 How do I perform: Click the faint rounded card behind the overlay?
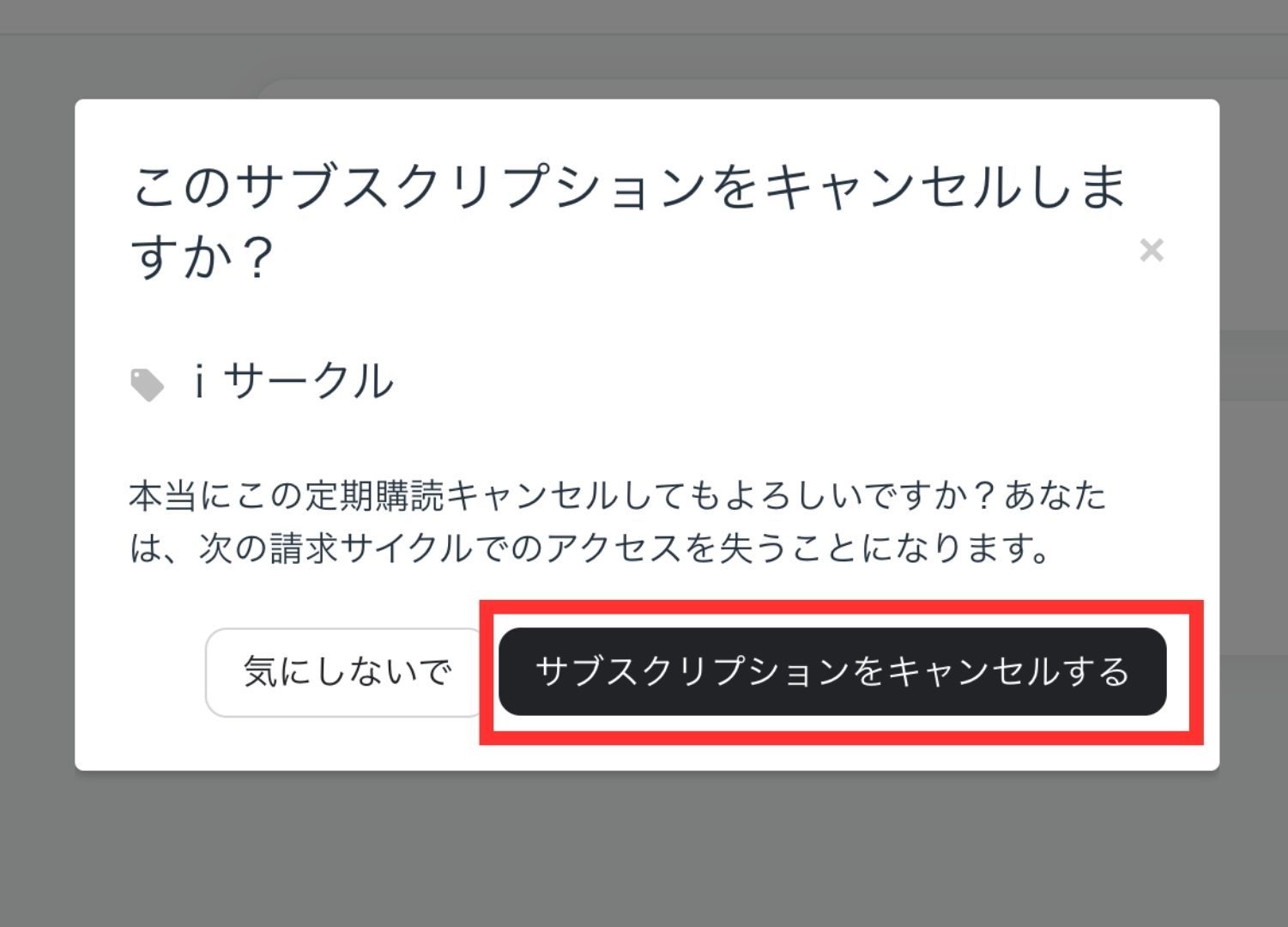coord(738,89)
